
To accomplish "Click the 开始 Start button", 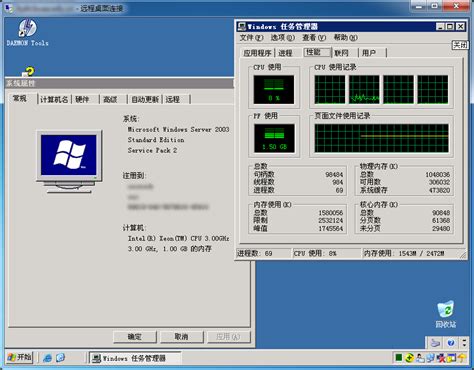I will [x=20, y=358].
